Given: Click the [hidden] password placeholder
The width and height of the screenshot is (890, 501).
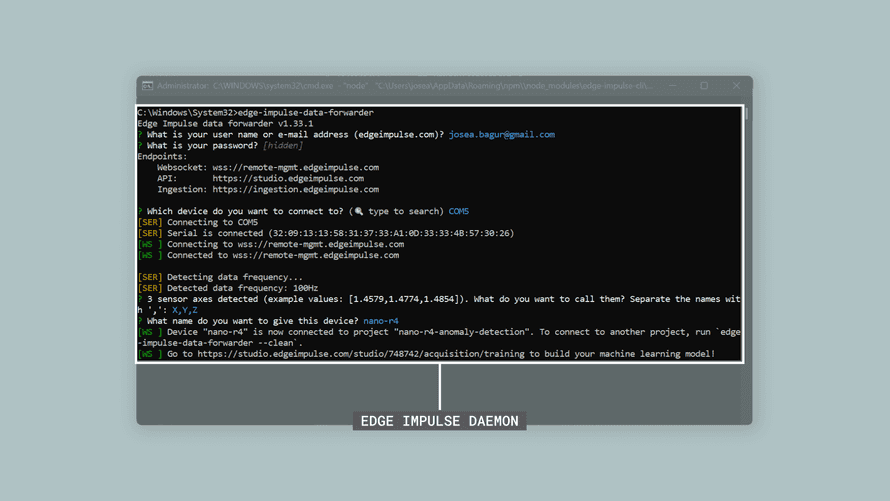Looking at the screenshot, I should tap(282, 146).
